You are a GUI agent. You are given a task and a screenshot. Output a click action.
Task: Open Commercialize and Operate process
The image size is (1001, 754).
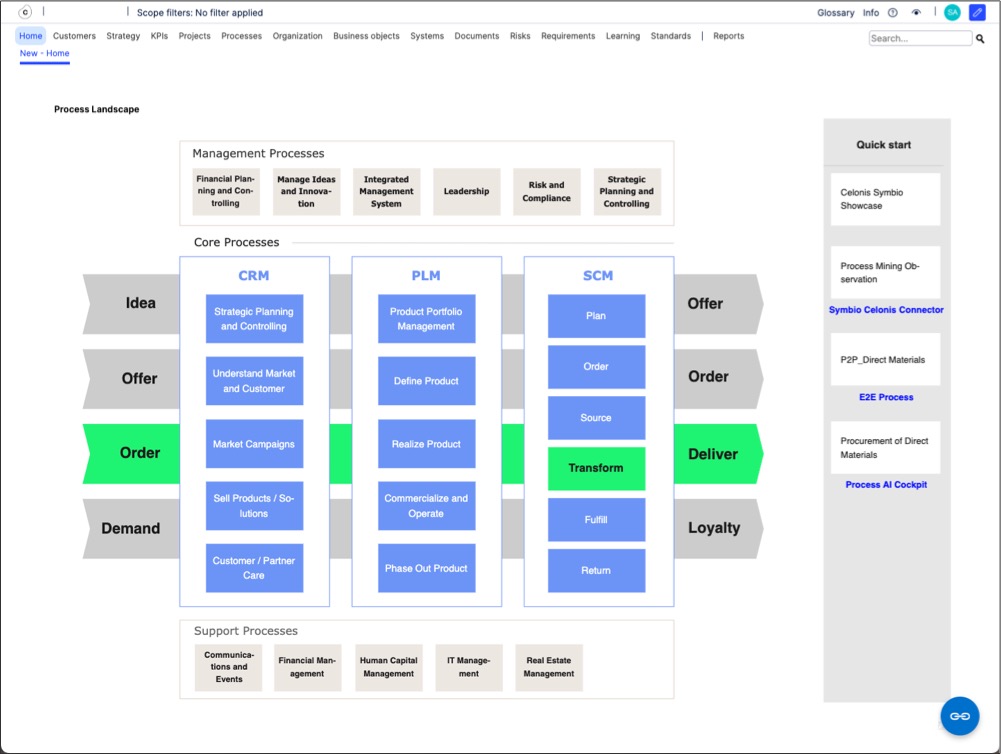point(426,506)
